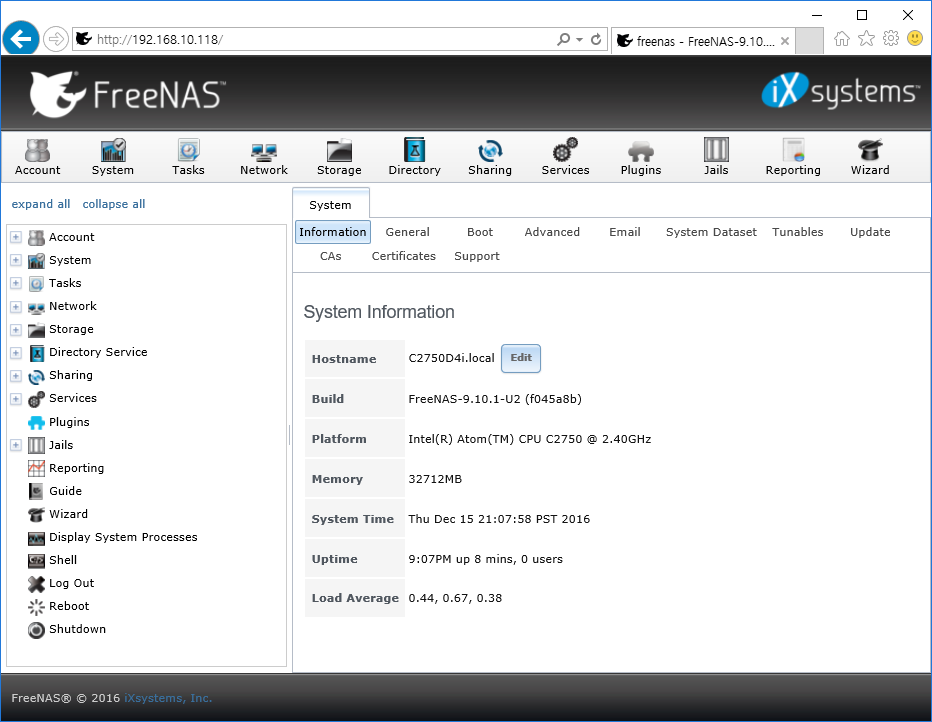Click the browser forward arrow button
Viewport: 932px width, 722px height.
tap(55, 40)
